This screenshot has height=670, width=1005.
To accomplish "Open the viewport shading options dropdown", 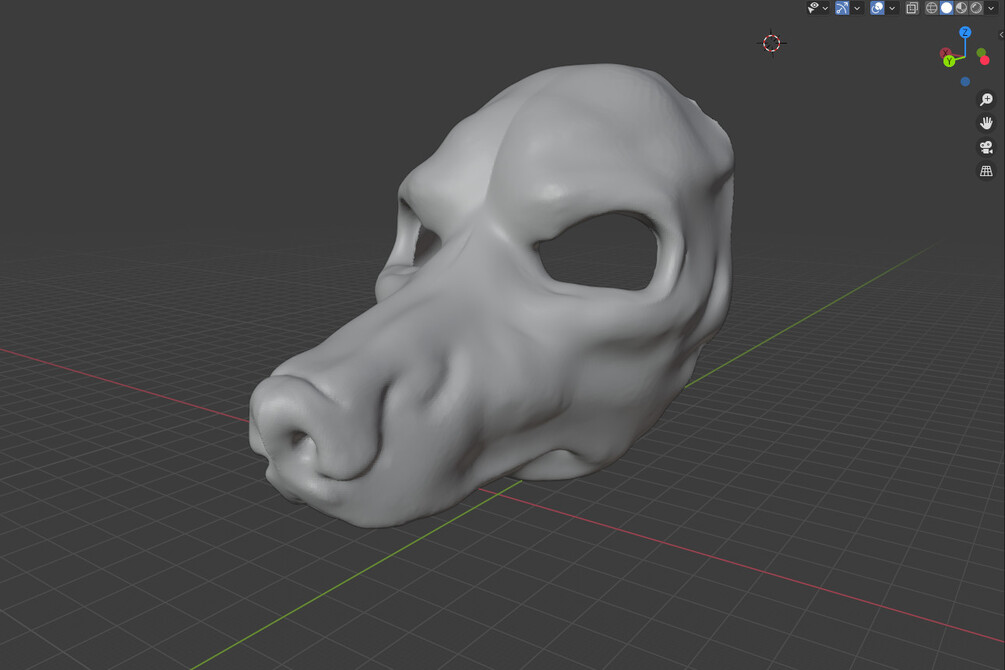I will click(991, 8).
